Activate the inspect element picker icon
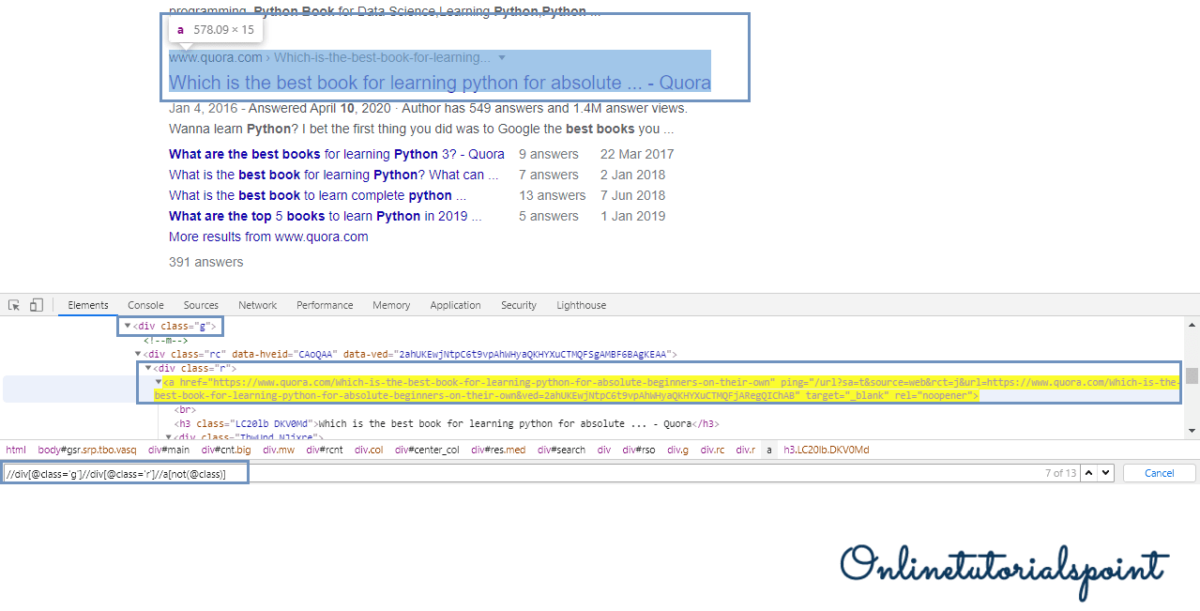The height and width of the screenshot is (611, 1200). (x=15, y=305)
